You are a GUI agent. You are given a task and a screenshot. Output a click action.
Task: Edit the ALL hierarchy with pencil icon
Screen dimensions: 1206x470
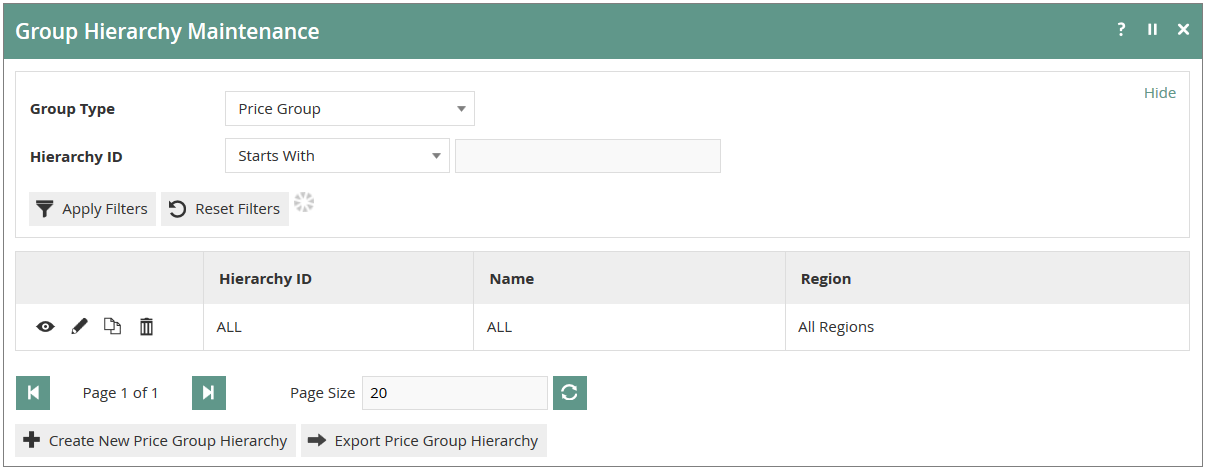click(80, 327)
